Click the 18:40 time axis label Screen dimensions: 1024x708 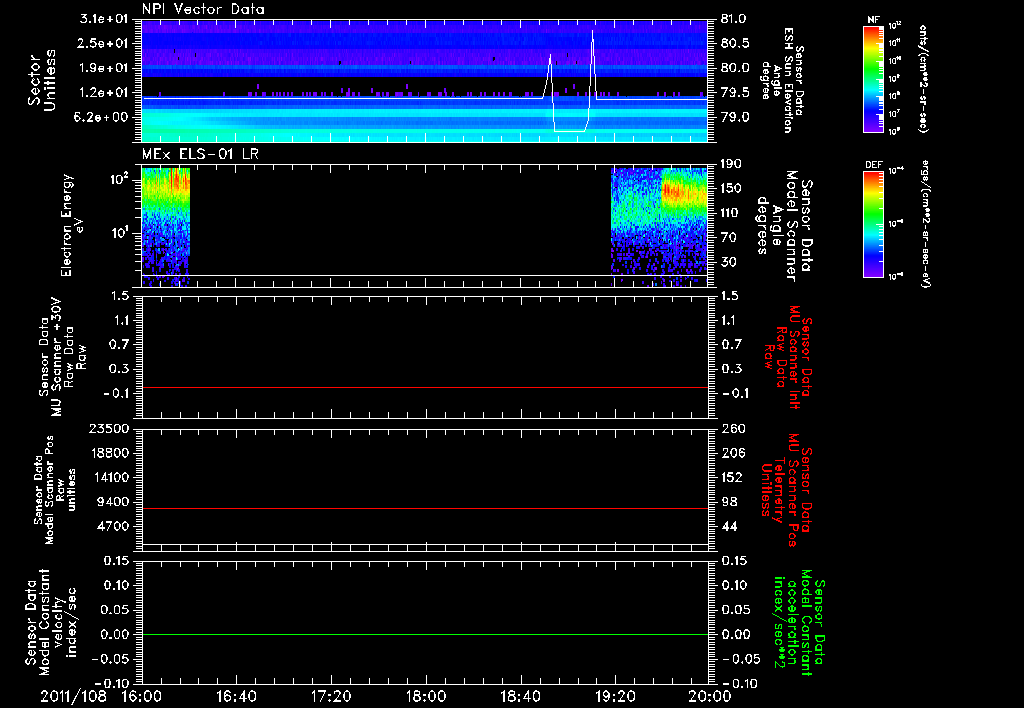click(x=520, y=695)
